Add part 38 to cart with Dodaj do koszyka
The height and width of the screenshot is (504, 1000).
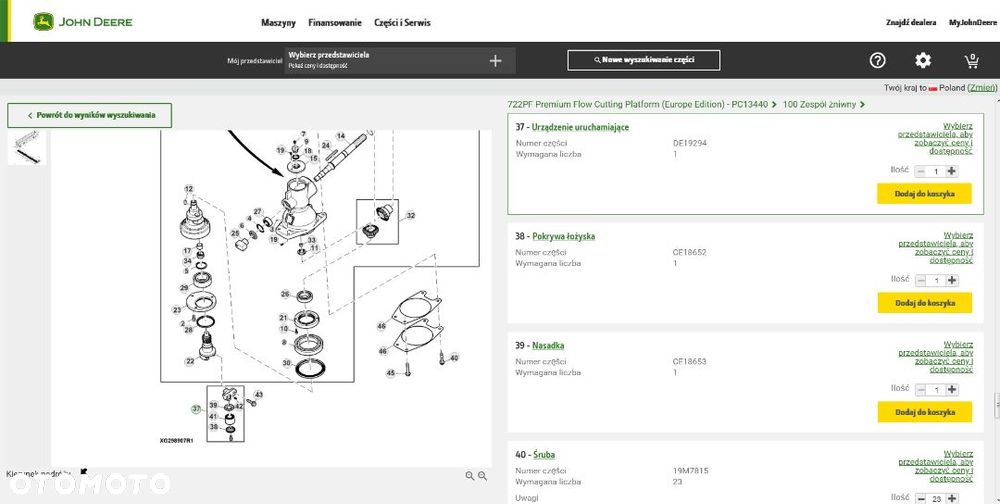(x=925, y=303)
